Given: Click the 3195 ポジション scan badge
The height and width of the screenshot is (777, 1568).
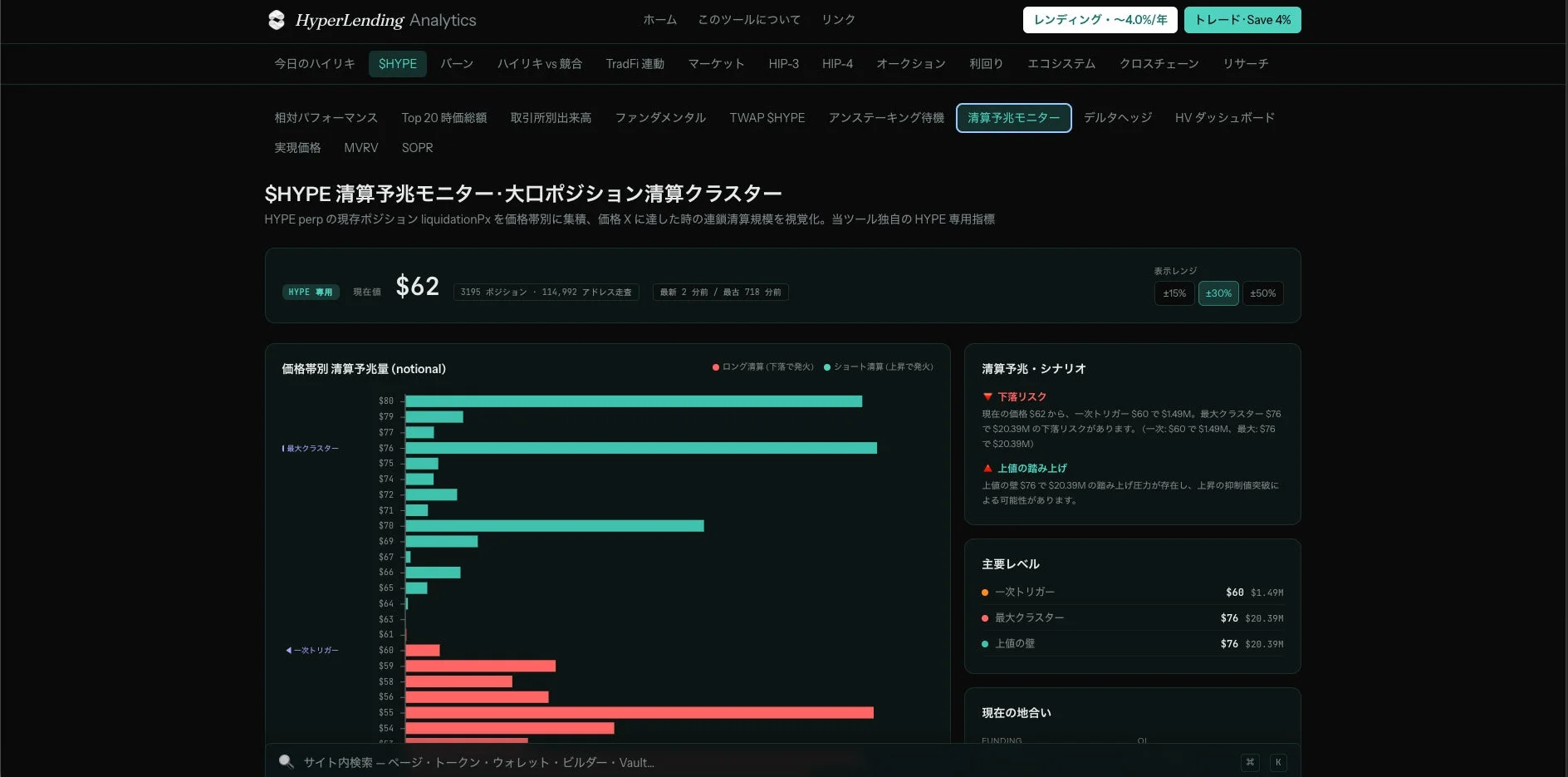Looking at the screenshot, I should pos(546,293).
